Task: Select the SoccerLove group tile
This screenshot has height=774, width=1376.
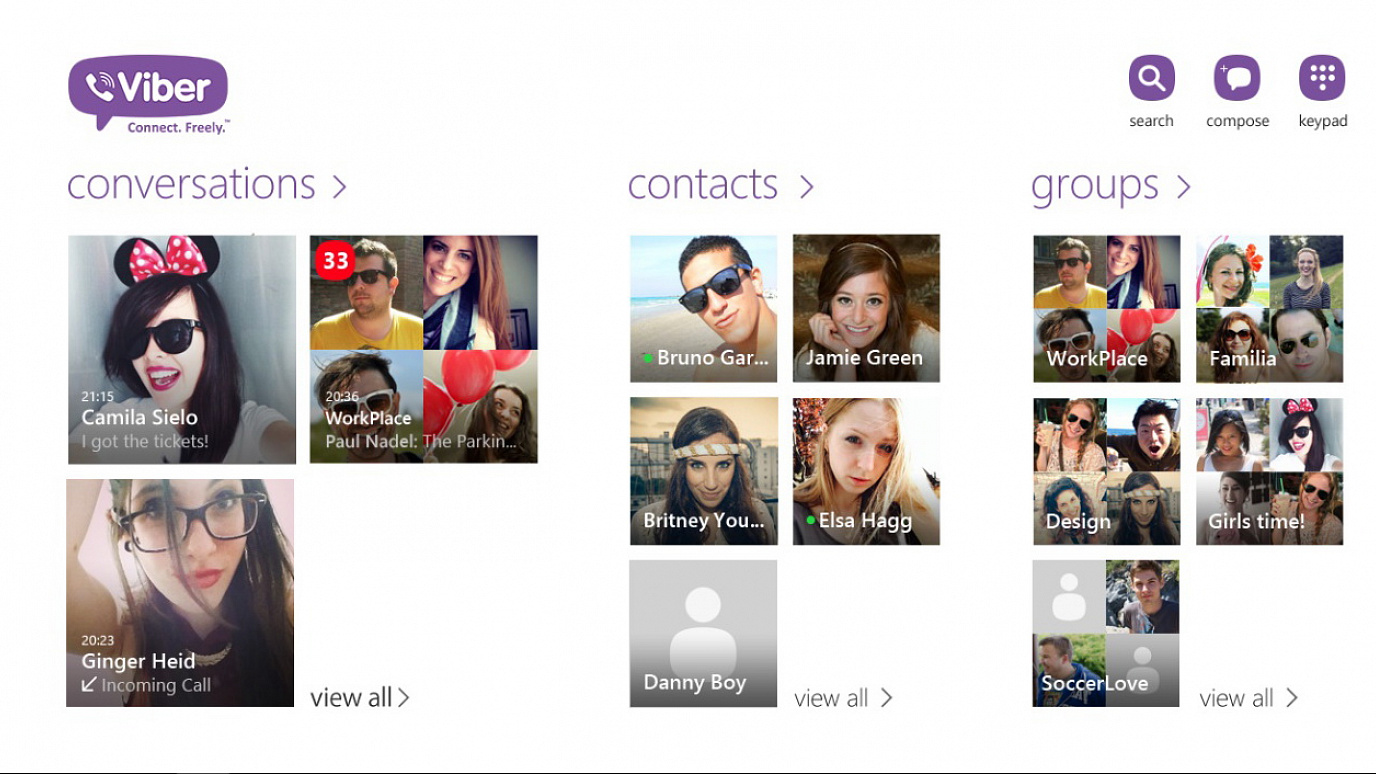Action: [x=1106, y=633]
